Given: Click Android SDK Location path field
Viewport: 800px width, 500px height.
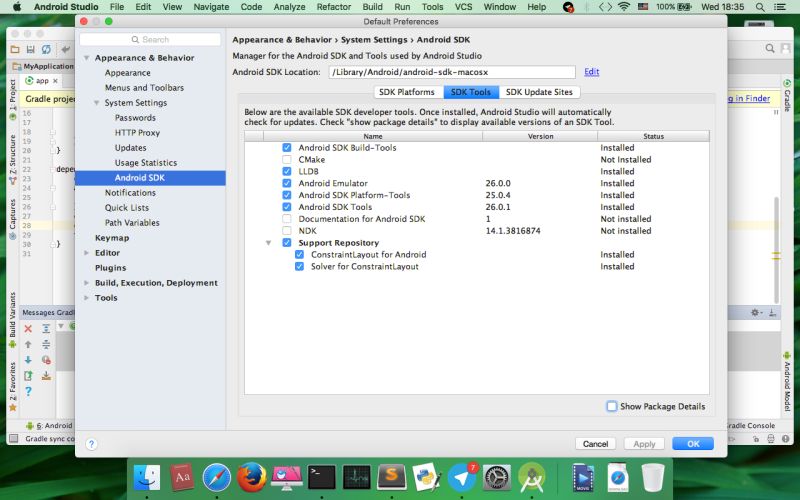Looking at the screenshot, I should point(452,72).
